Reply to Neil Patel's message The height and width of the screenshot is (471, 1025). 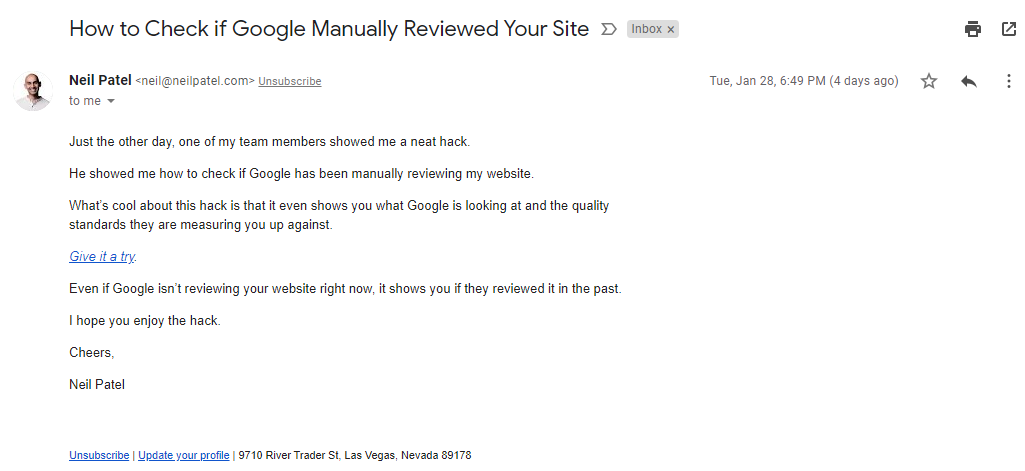[968, 81]
